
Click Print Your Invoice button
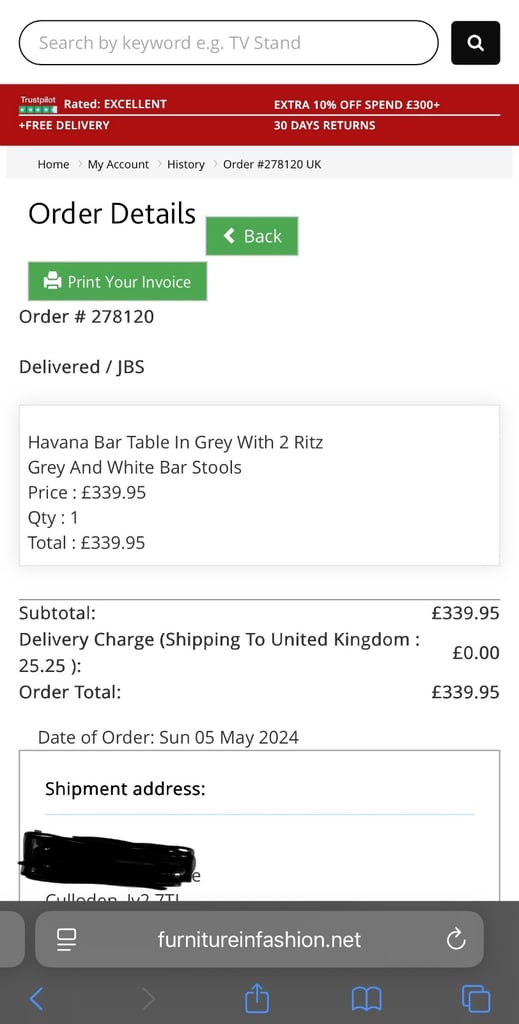[x=118, y=281]
